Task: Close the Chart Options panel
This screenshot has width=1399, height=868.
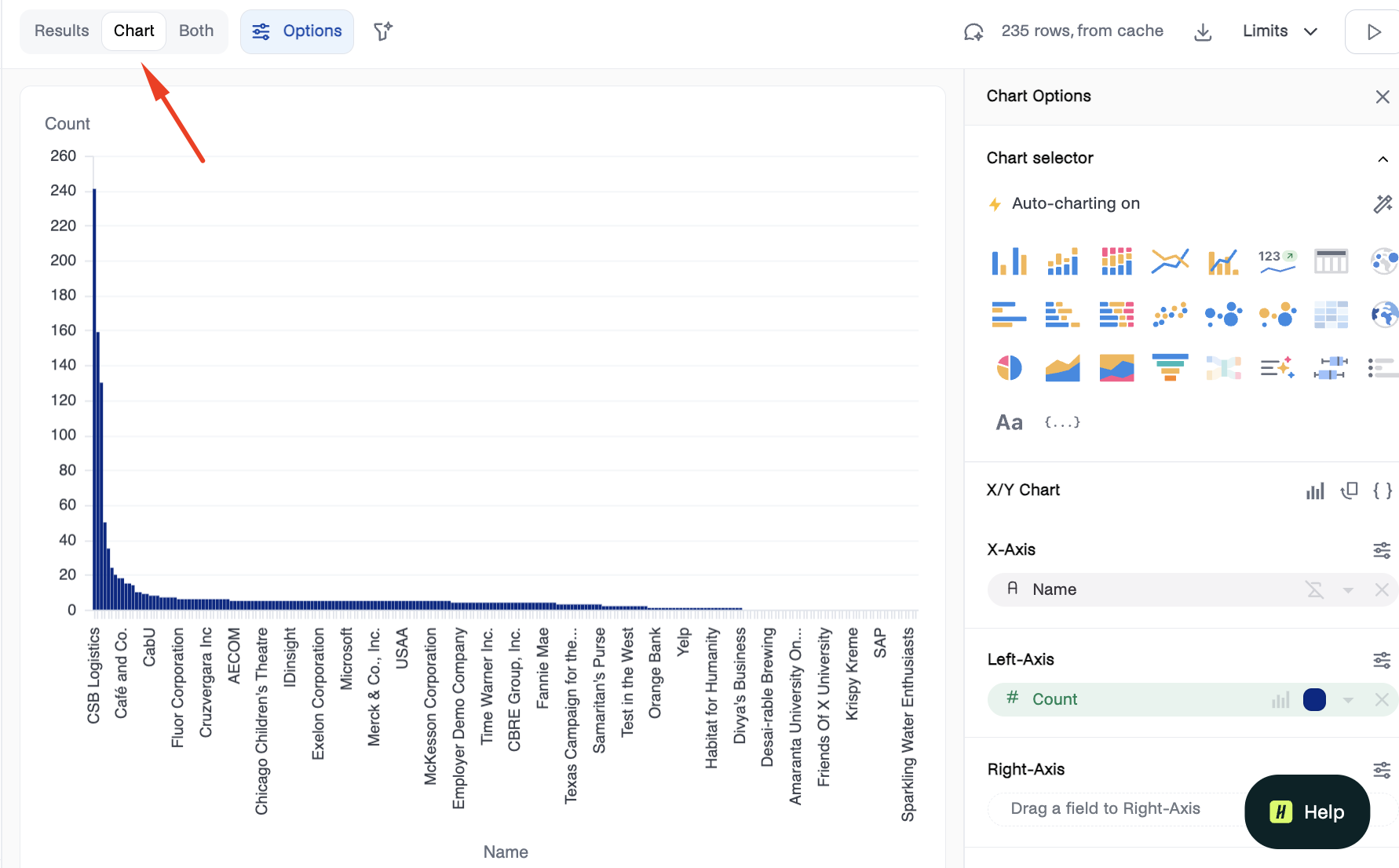Action: click(1383, 97)
